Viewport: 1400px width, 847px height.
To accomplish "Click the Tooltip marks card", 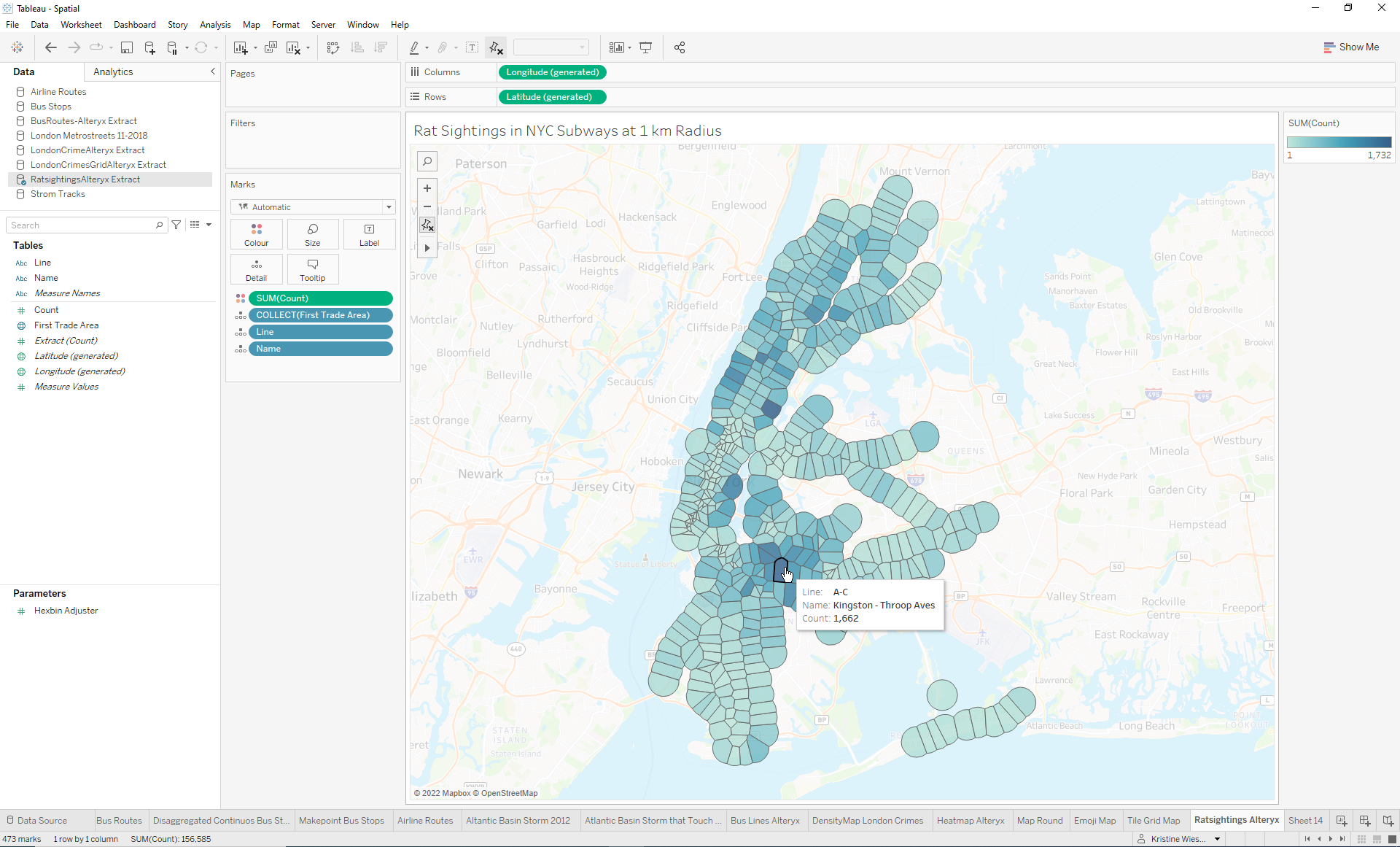I will coord(312,269).
